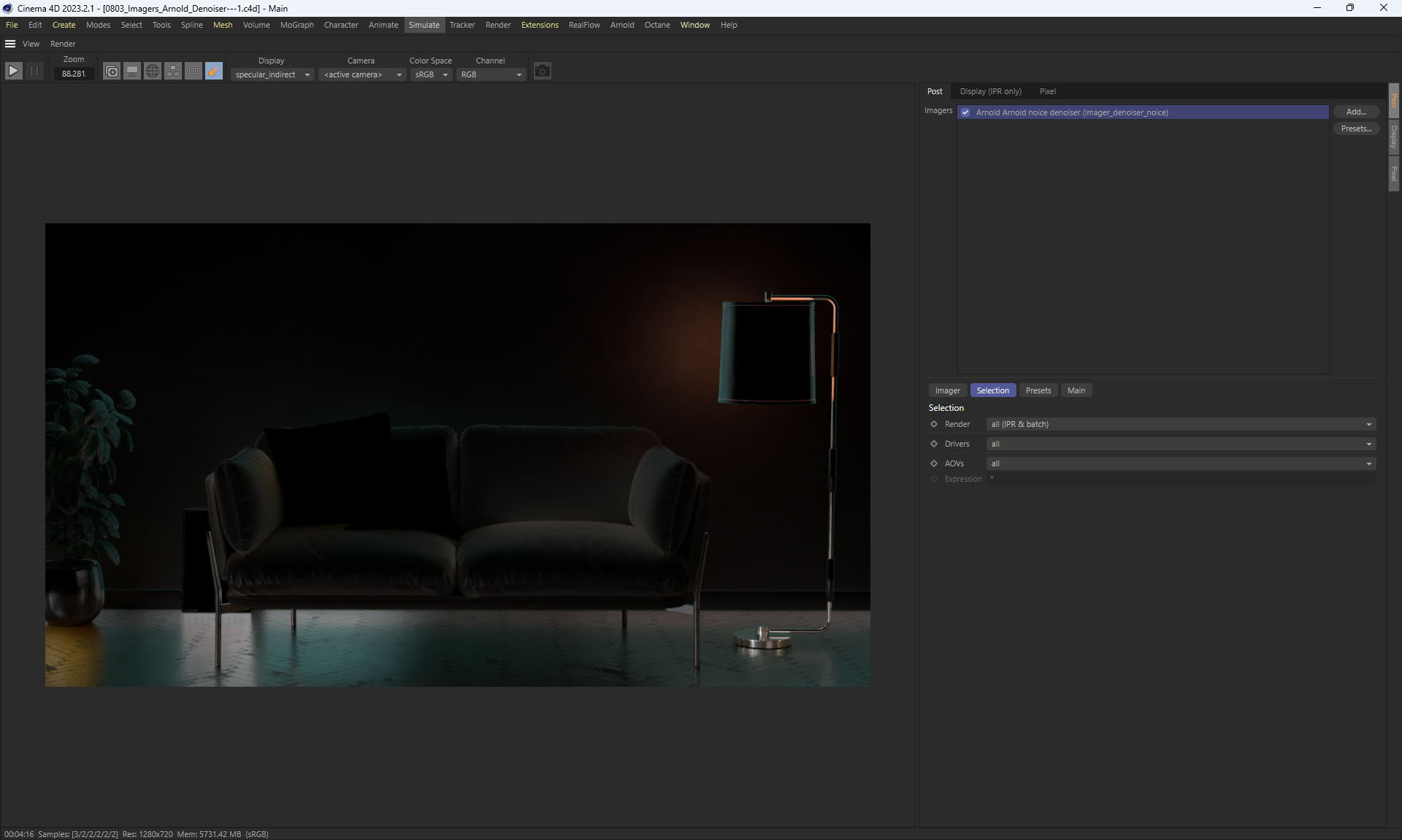Click the camera snapshot stack icon

point(111,71)
